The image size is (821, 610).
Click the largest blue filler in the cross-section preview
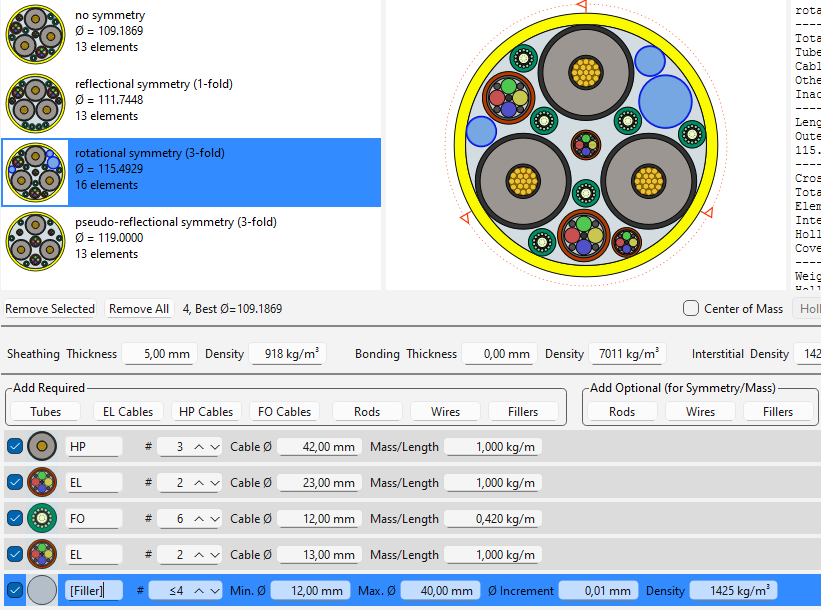pyautogui.click(x=665, y=102)
